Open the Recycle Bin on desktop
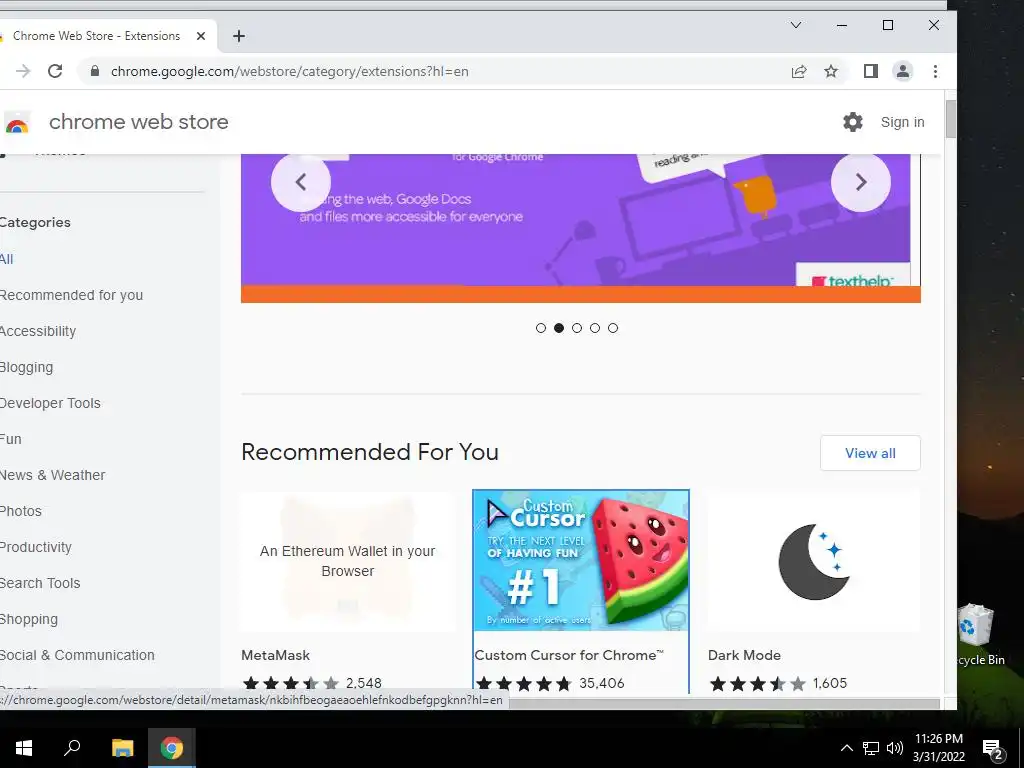This screenshot has height=768, width=1024. pos(978,635)
